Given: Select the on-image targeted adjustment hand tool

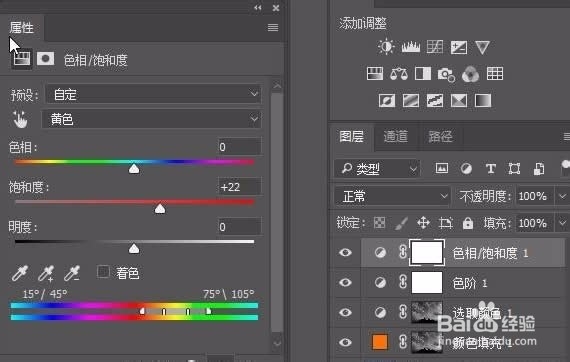Looking at the screenshot, I should tap(20, 120).
